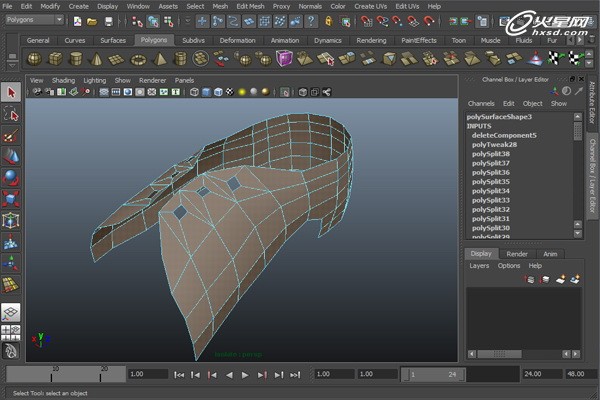This screenshot has height=400, width=600.
Task: Switch to the Render layer tab
Action: [x=517, y=254]
